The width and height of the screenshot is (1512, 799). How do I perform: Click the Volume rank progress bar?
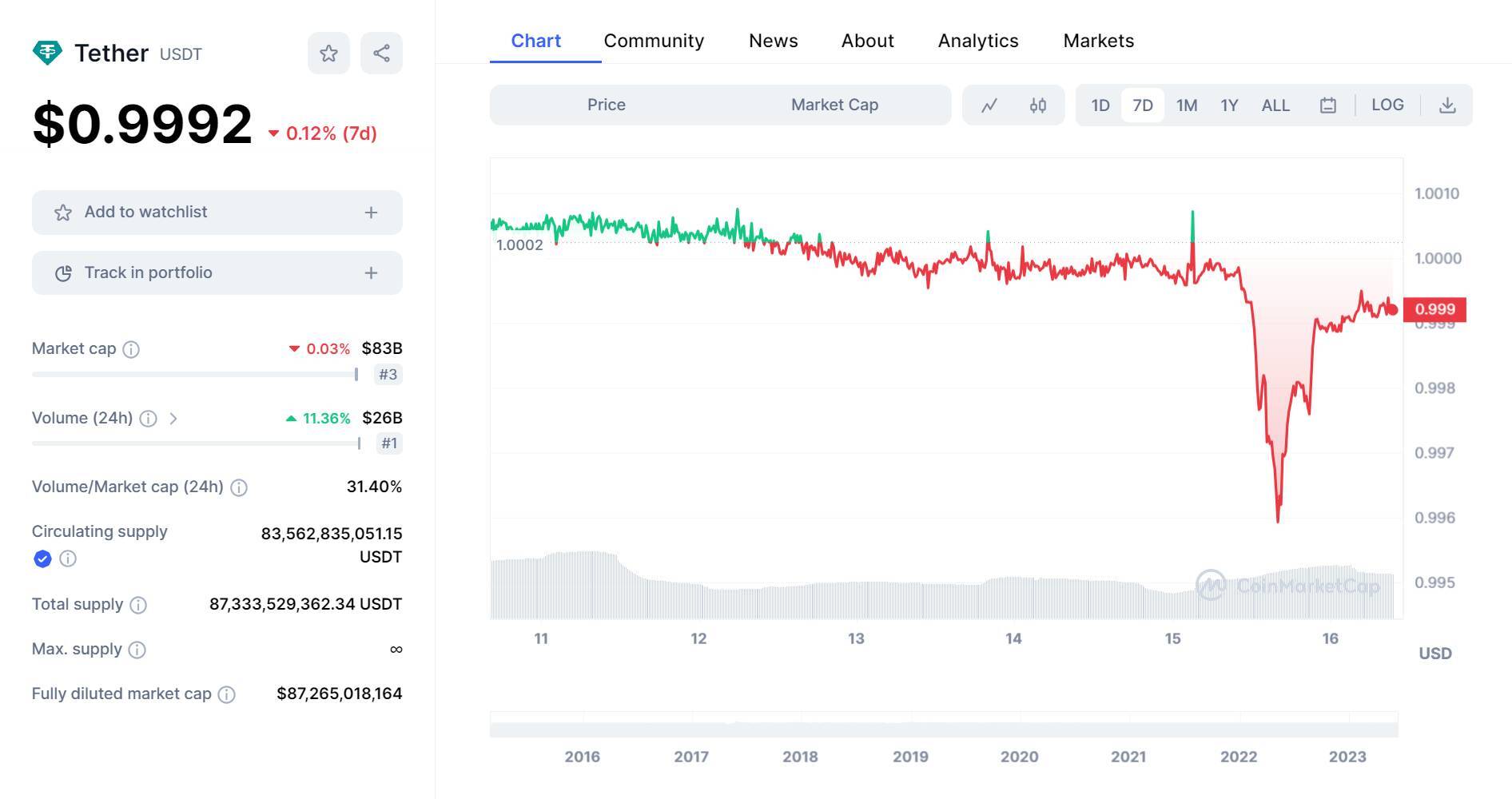(x=197, y=443)
